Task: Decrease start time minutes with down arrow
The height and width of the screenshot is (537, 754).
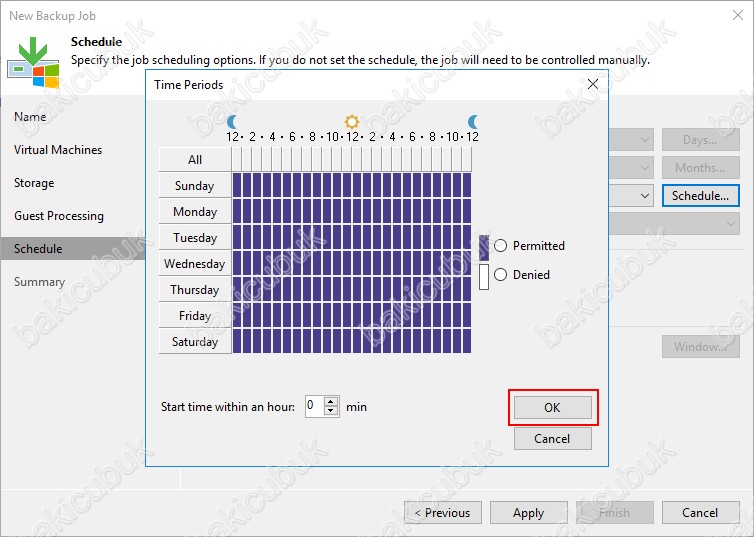Action: (x=330, y=411)
